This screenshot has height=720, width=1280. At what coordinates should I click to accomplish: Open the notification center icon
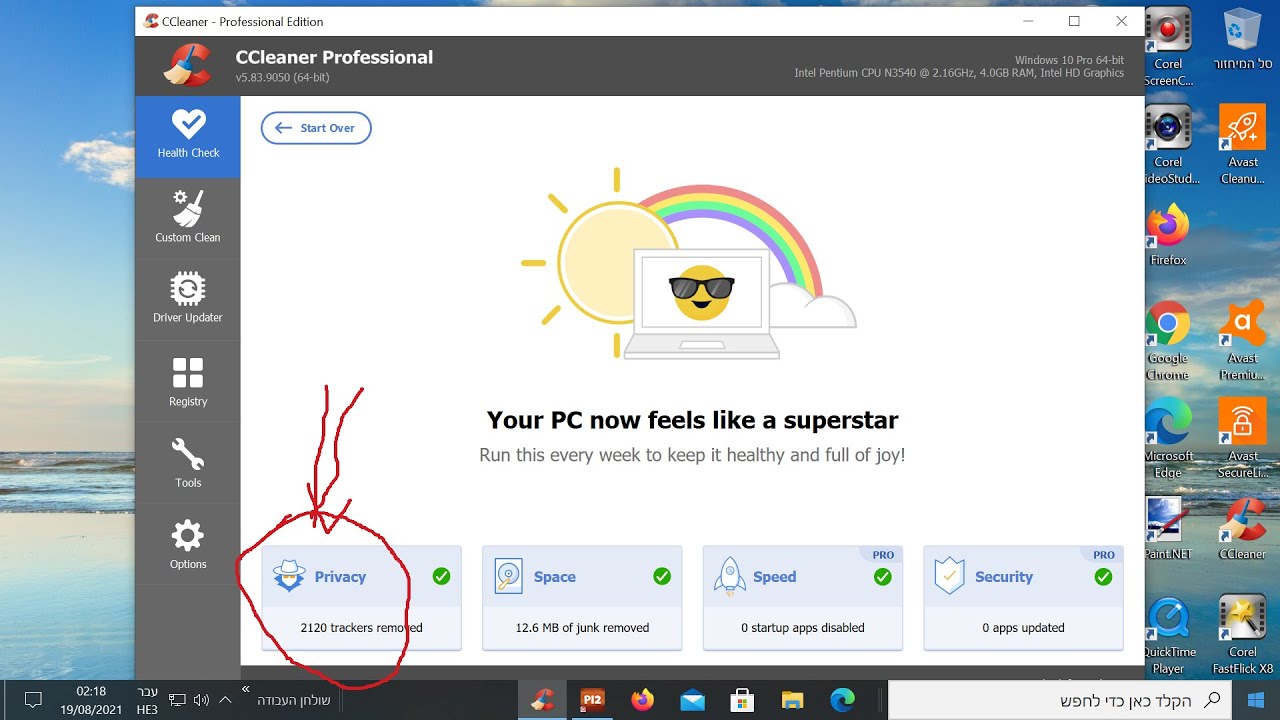(32, 700)
